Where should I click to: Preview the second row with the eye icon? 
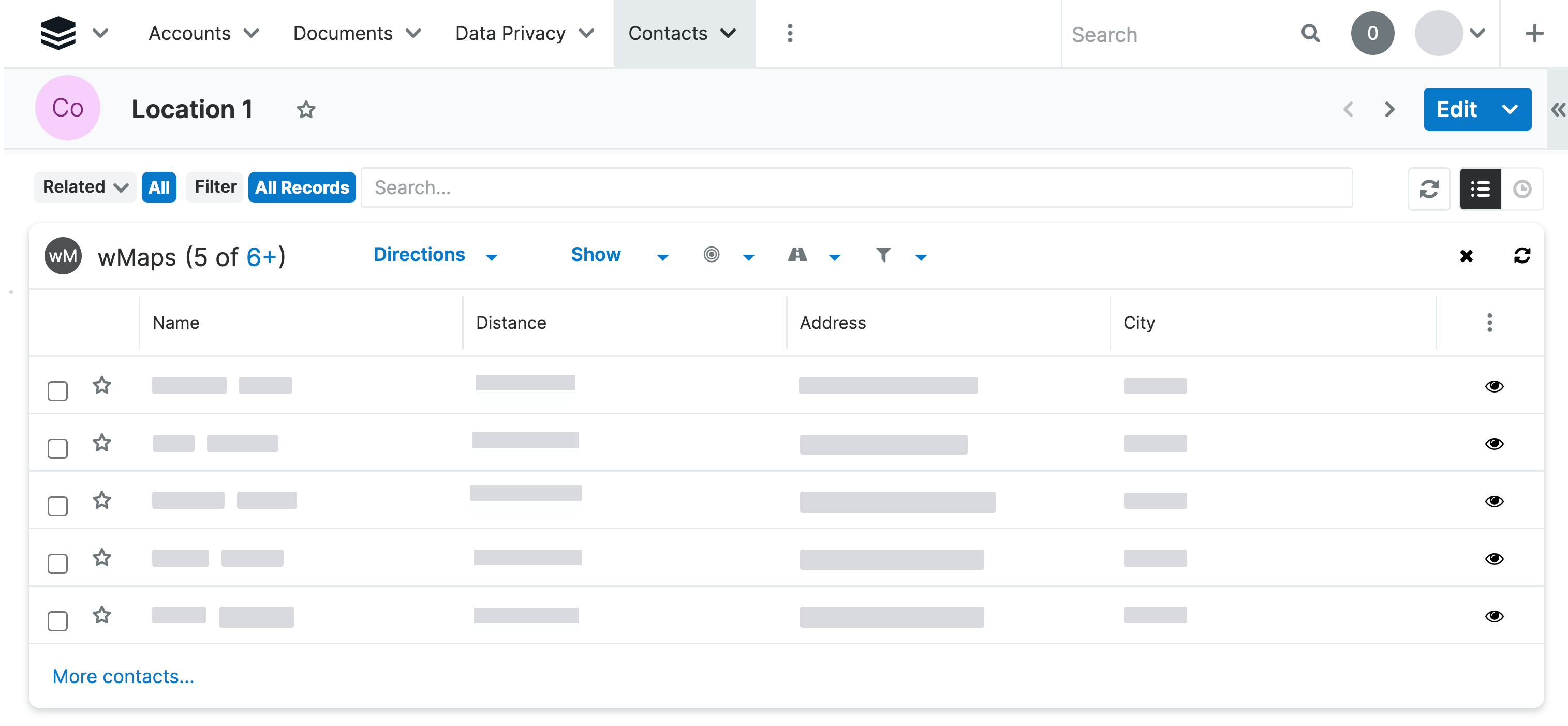(x=1493, y=443)
